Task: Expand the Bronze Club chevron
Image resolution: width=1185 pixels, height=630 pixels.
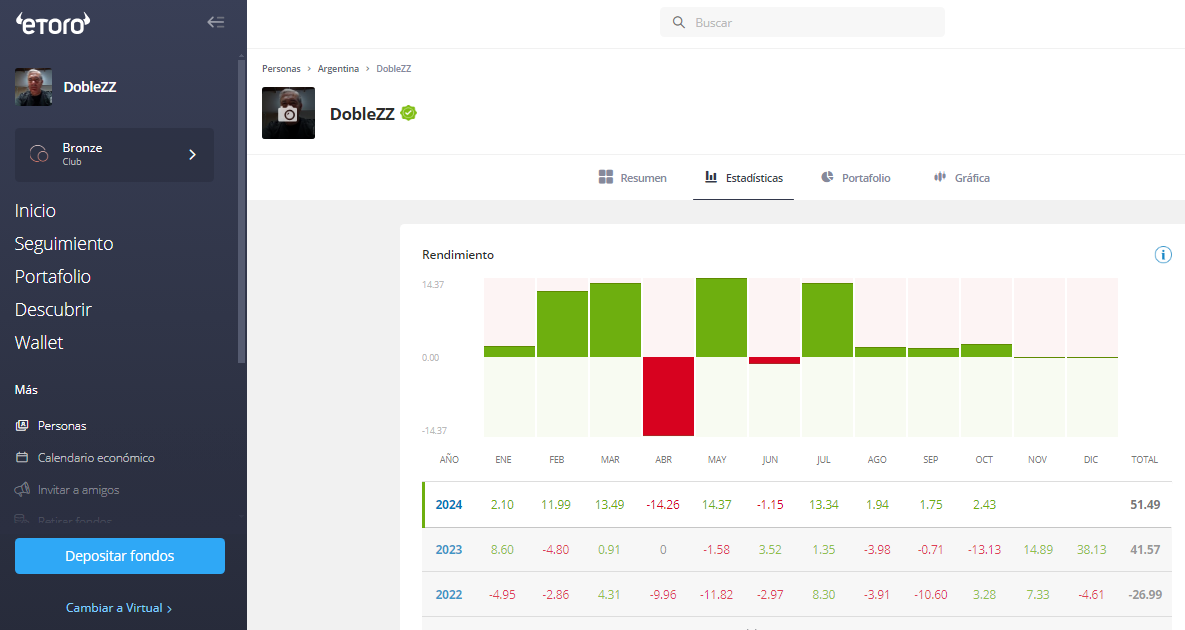Action: [193, 154]
